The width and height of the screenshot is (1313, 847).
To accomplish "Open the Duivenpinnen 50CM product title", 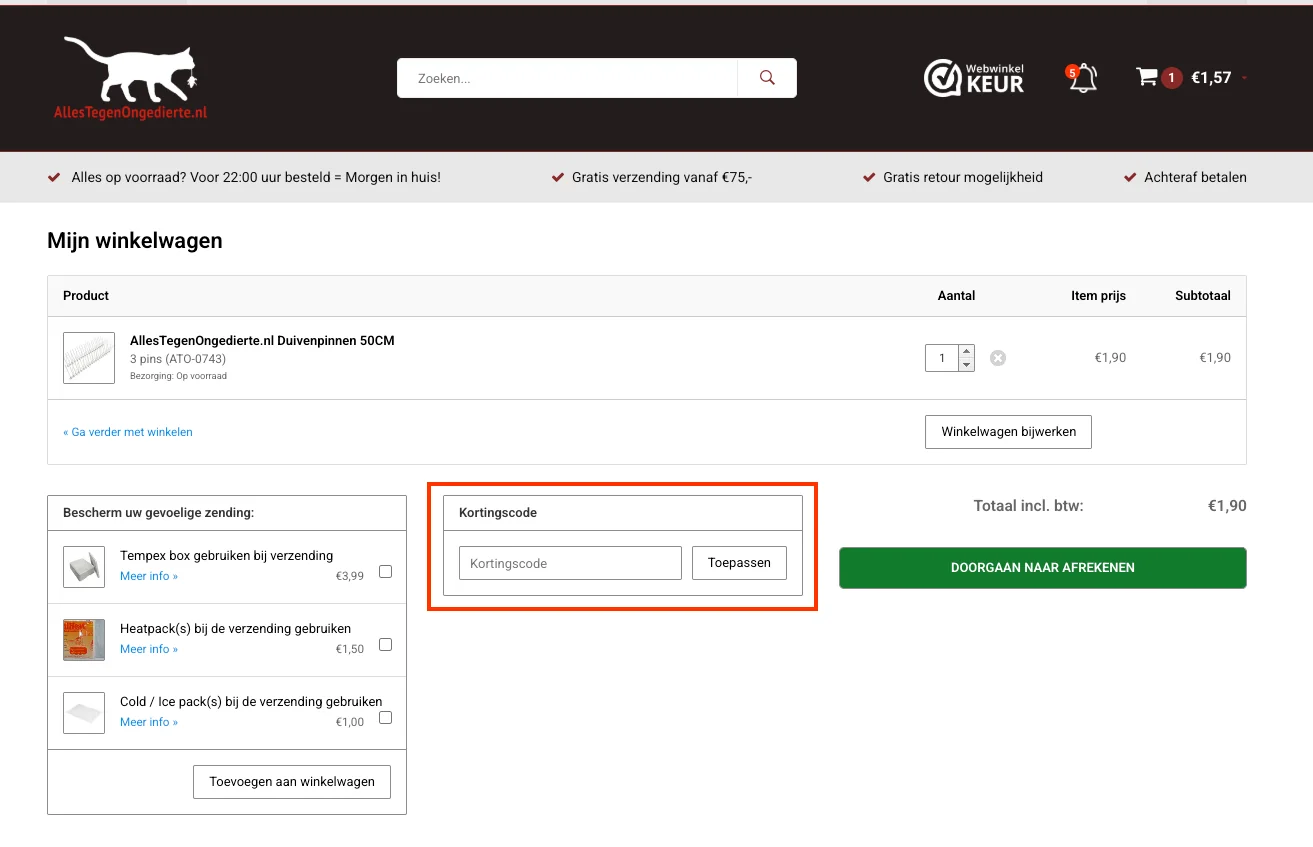I will (x=262, y=341).
